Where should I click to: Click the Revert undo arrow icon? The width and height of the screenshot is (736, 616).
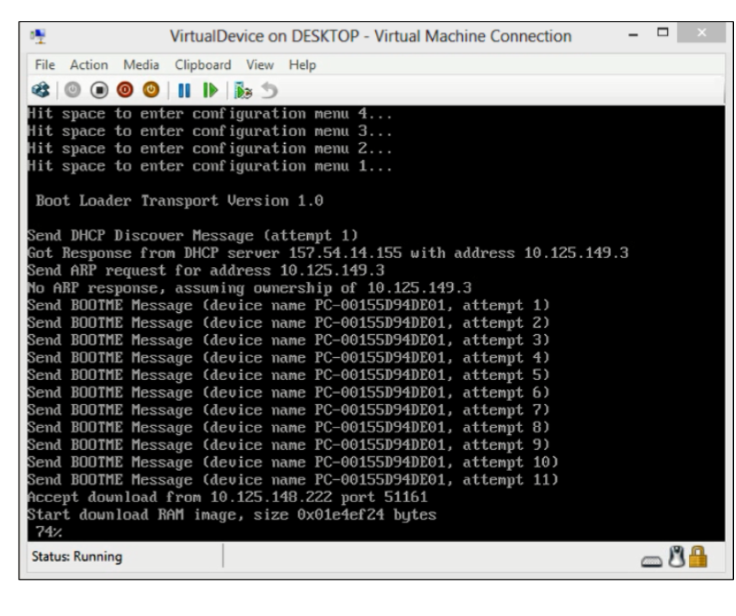pos(269,90)
